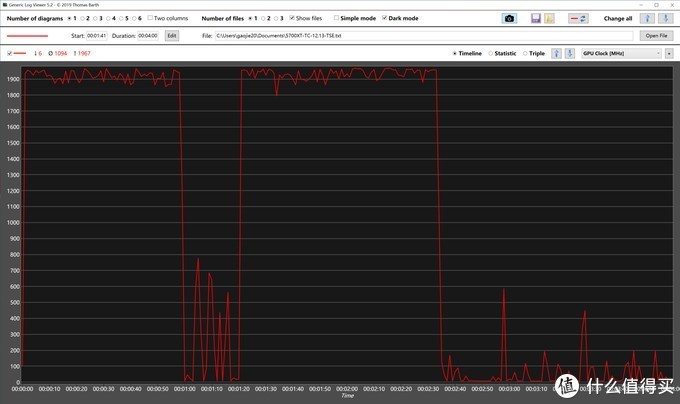Set Number of files to 1
Viewport: 680px width, 404px height.
click(250, 18)
